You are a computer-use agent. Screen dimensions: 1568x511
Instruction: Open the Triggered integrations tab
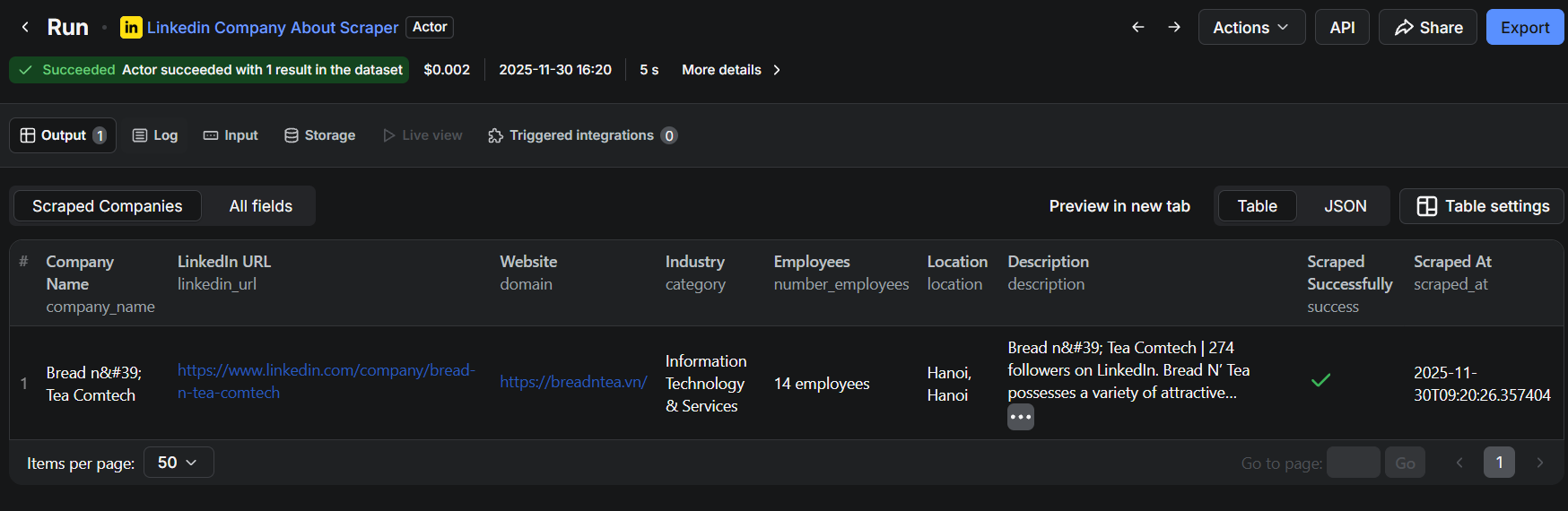click(582, 135)
